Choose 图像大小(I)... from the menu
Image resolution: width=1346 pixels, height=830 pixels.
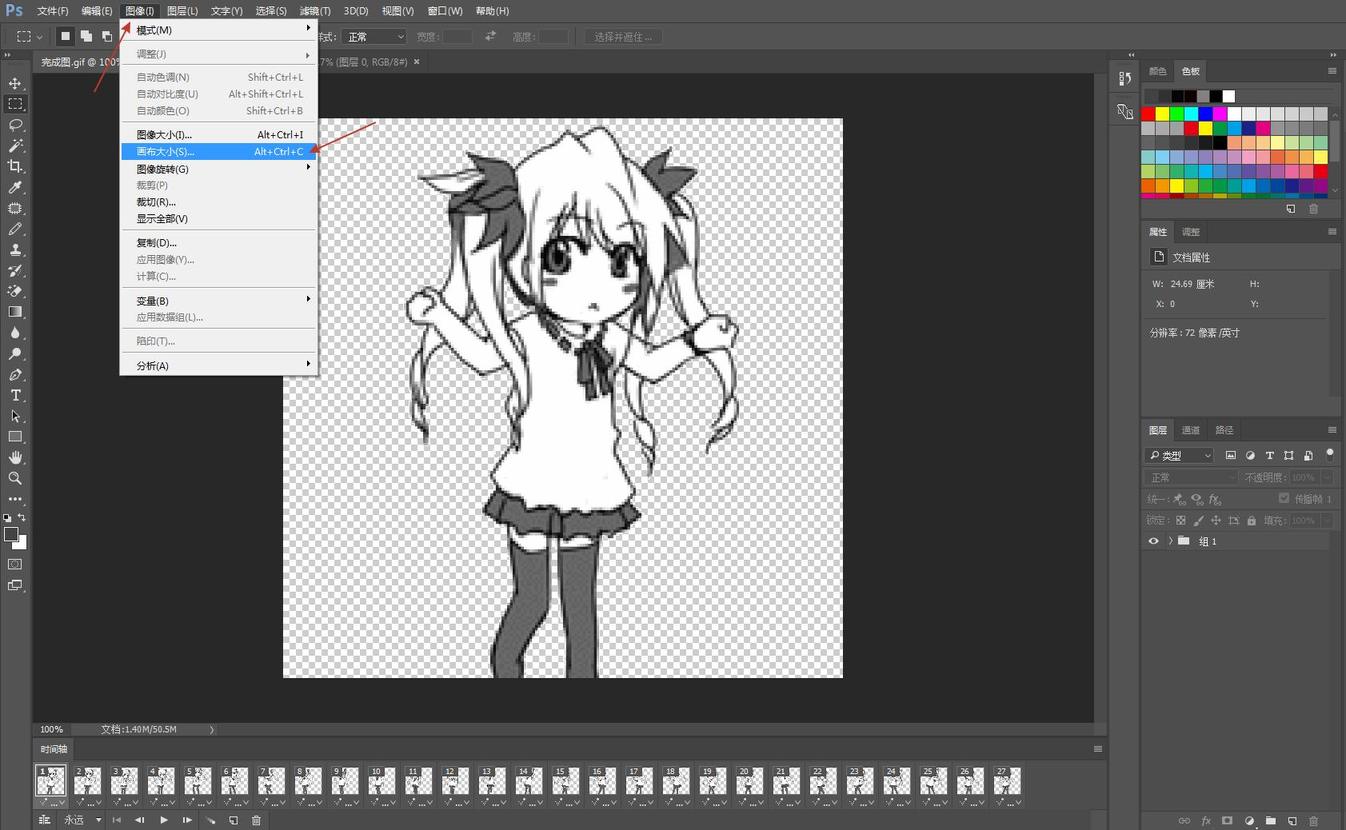(x=164, y=135)
